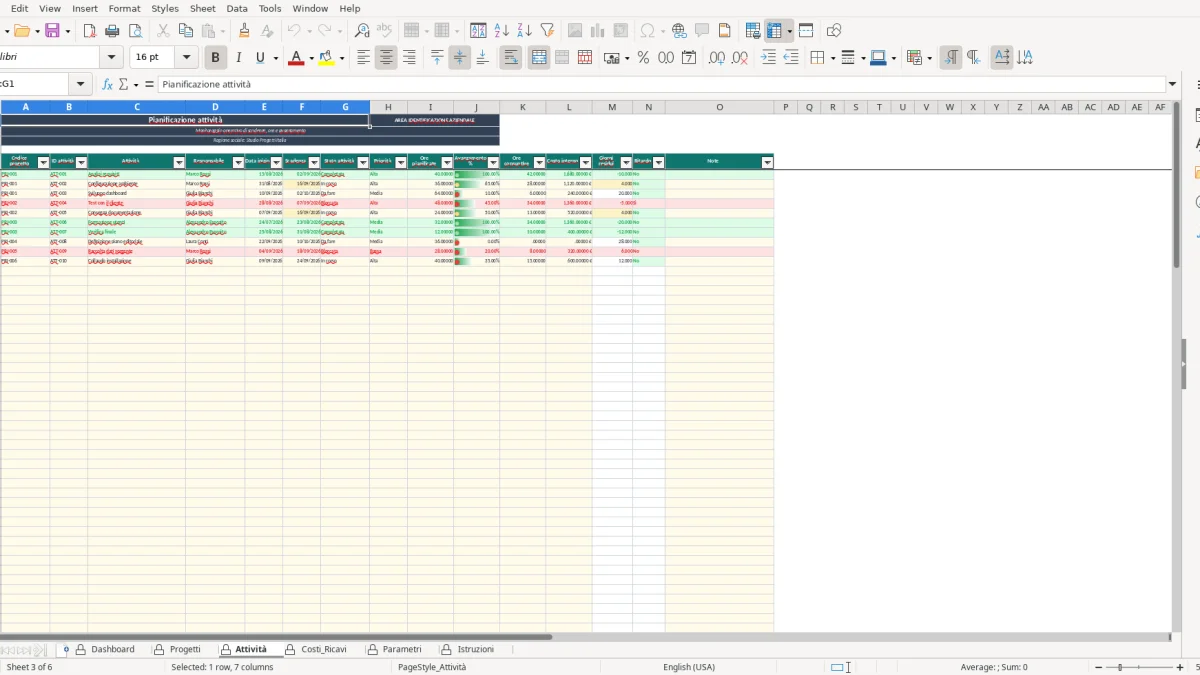Click the Headers and Footers icon
This screenshot has width=1200, height=675.
click(x=725, y=31)
